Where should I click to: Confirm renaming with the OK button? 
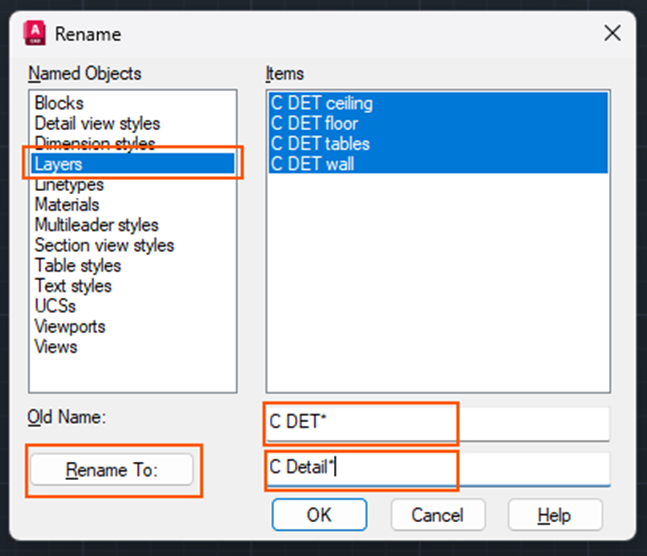pos(317,515)
